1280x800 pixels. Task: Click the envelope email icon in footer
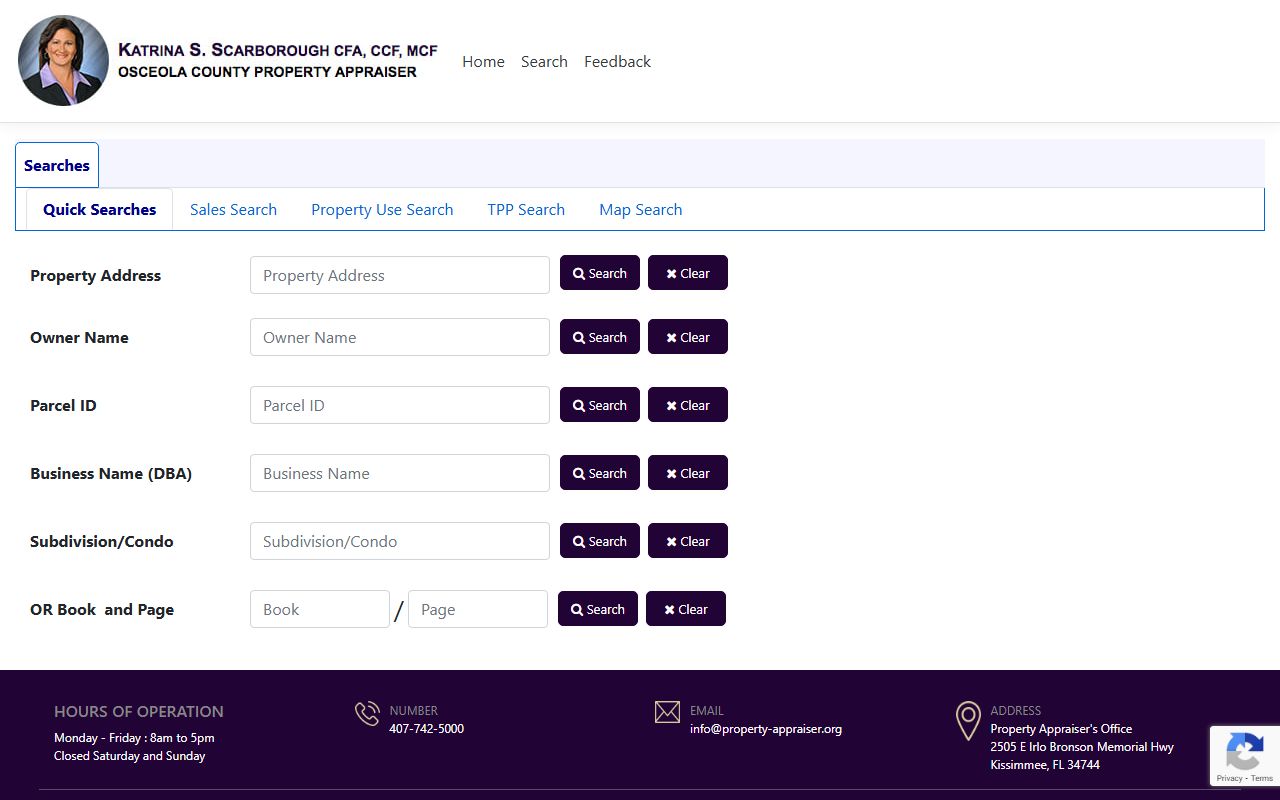coord(667,712)
